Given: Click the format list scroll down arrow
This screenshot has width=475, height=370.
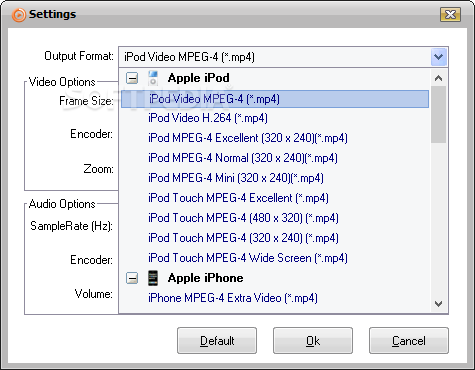Looking at the screenshot, I should coord(439,304).
